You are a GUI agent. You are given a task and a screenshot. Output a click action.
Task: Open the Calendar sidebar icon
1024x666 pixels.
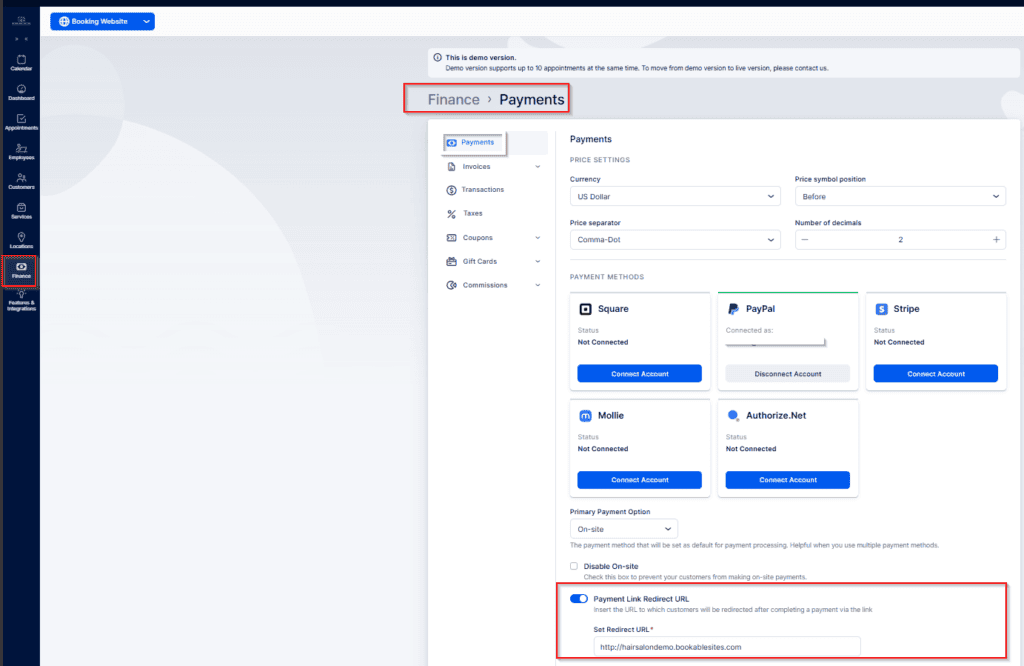point(21,63)
